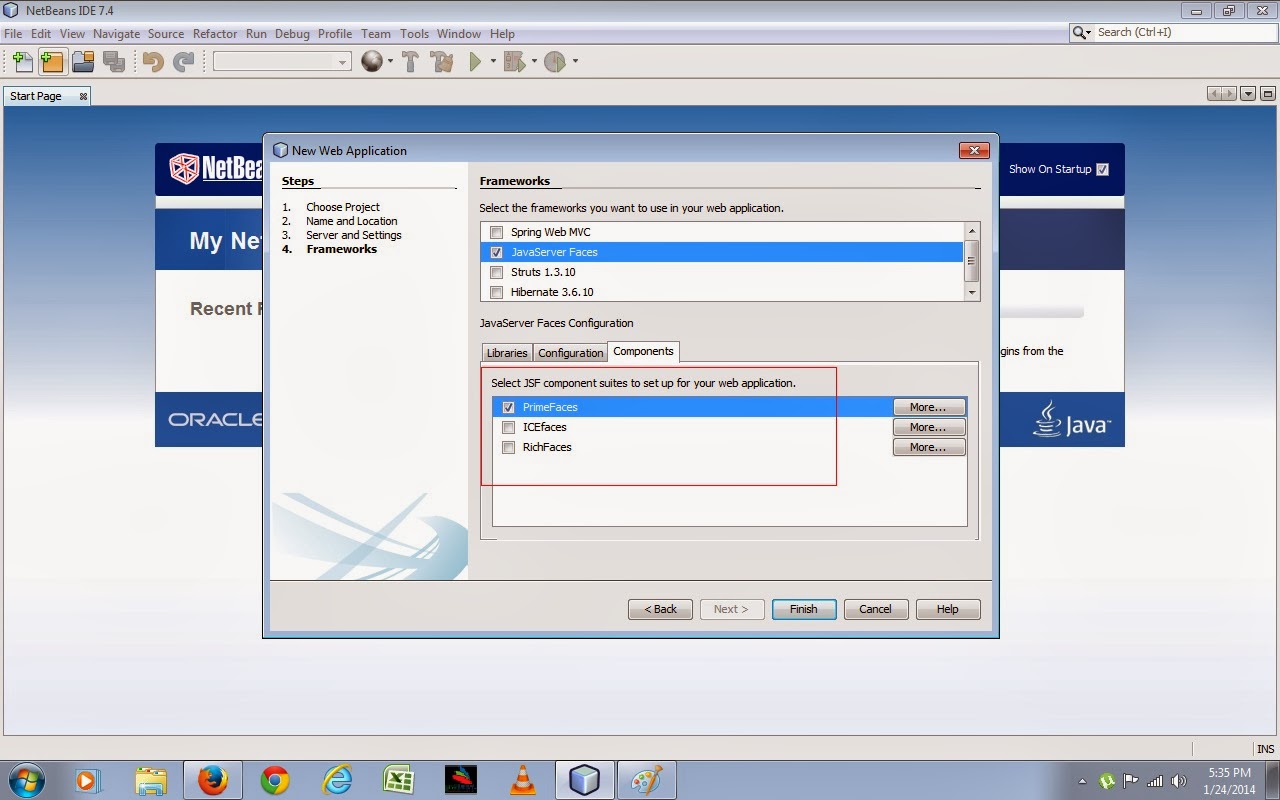Open Windows Start menu

coord(25,780)
